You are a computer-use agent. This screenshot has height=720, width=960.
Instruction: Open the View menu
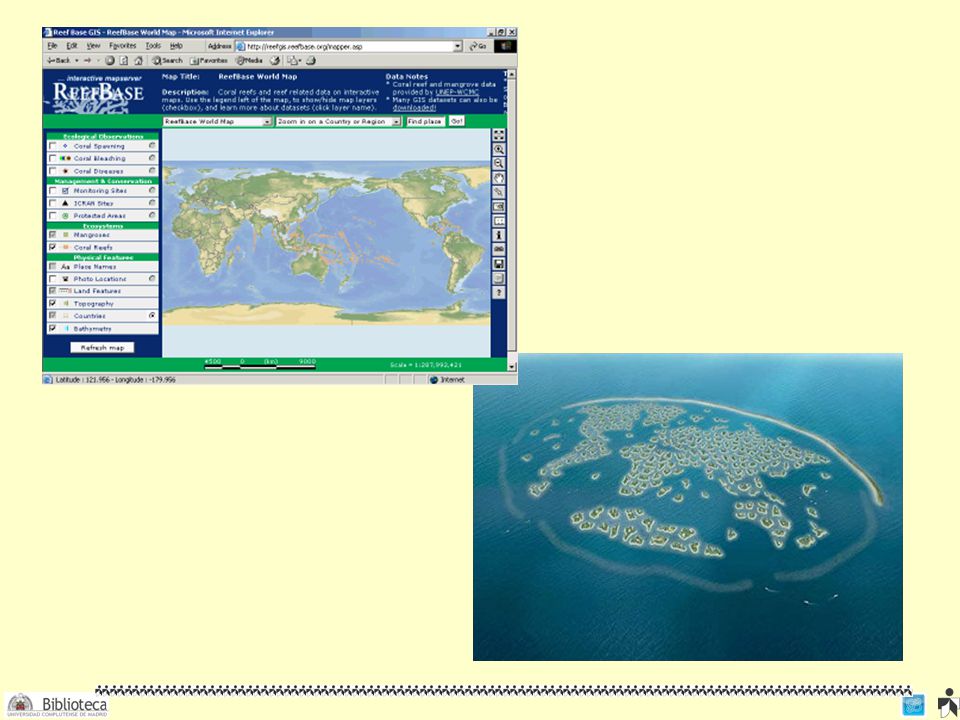click(x=93, y=46)
